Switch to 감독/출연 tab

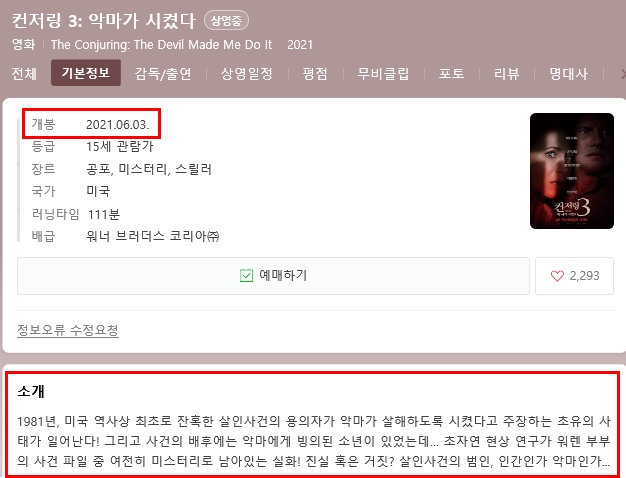tap(163, 73)
